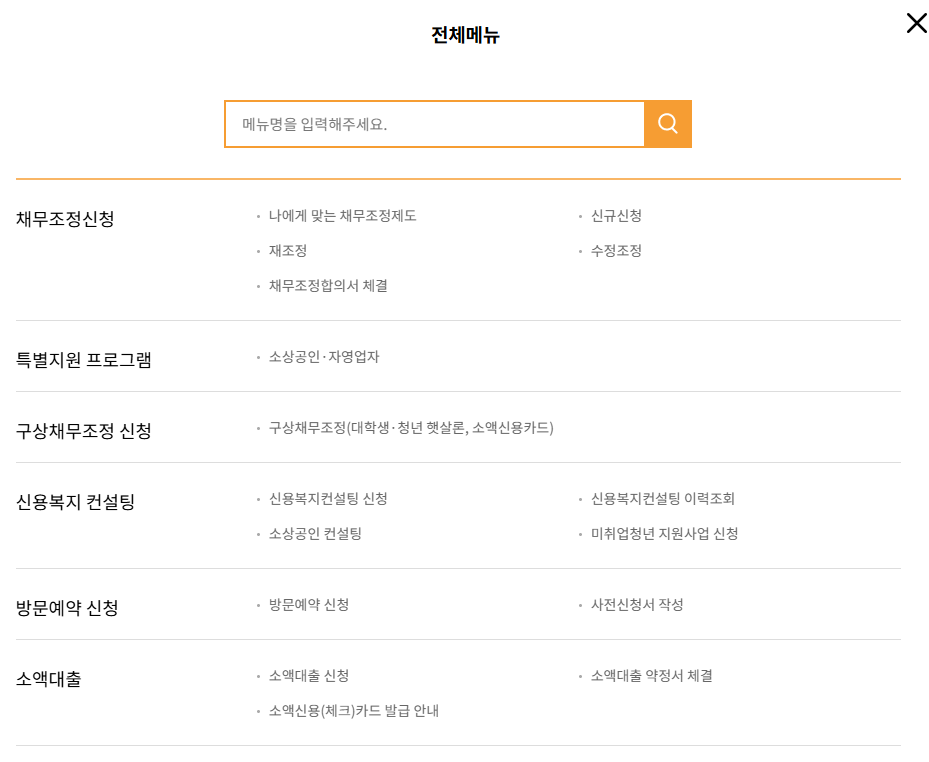The image size is (929, 762).
Task: Select the 채무조정신청 category heading
Action: 65,219
